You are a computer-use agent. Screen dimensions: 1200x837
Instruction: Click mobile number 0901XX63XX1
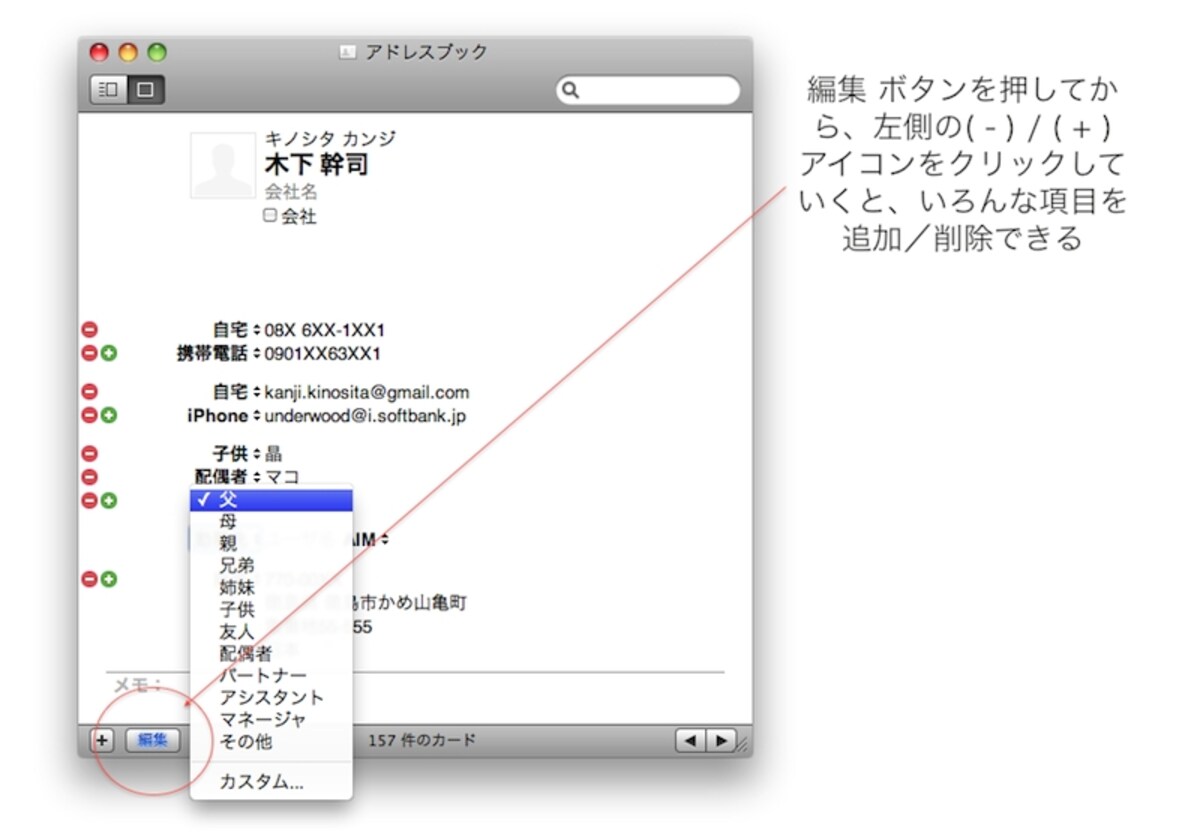[x=323, y=354]
